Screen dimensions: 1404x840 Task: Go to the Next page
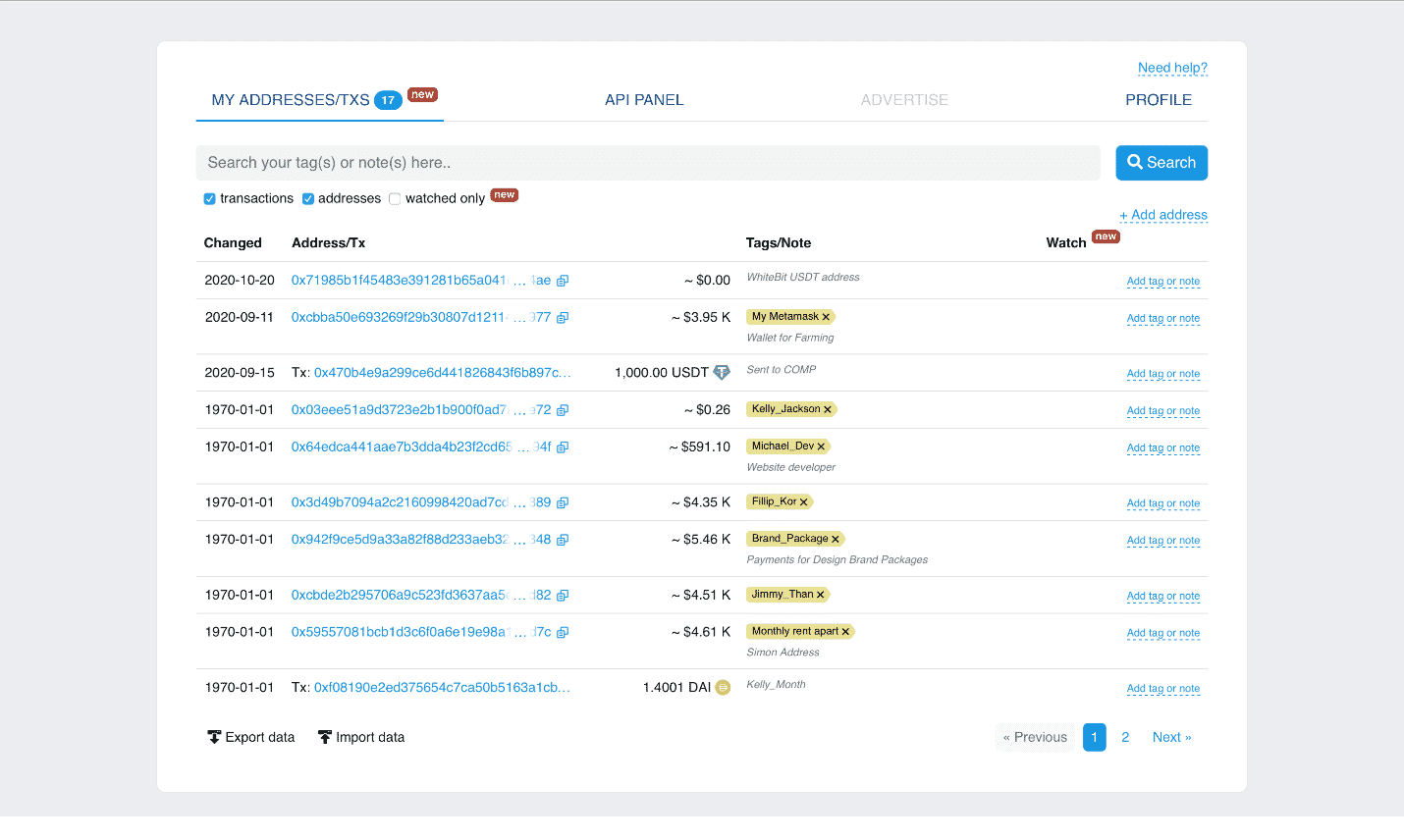click(1172, 737)
